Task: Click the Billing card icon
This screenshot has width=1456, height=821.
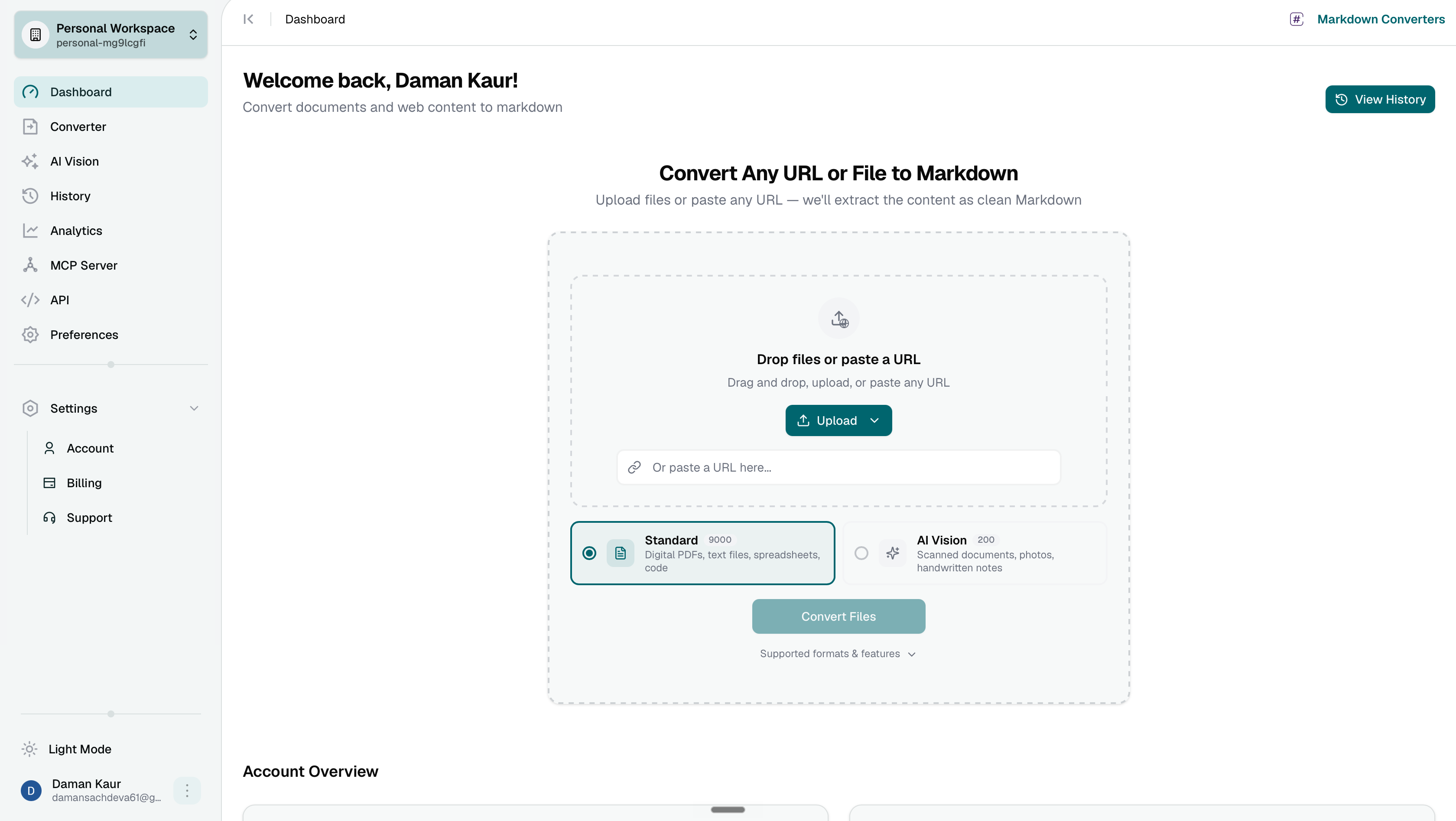Action: (x=49, y=483)
